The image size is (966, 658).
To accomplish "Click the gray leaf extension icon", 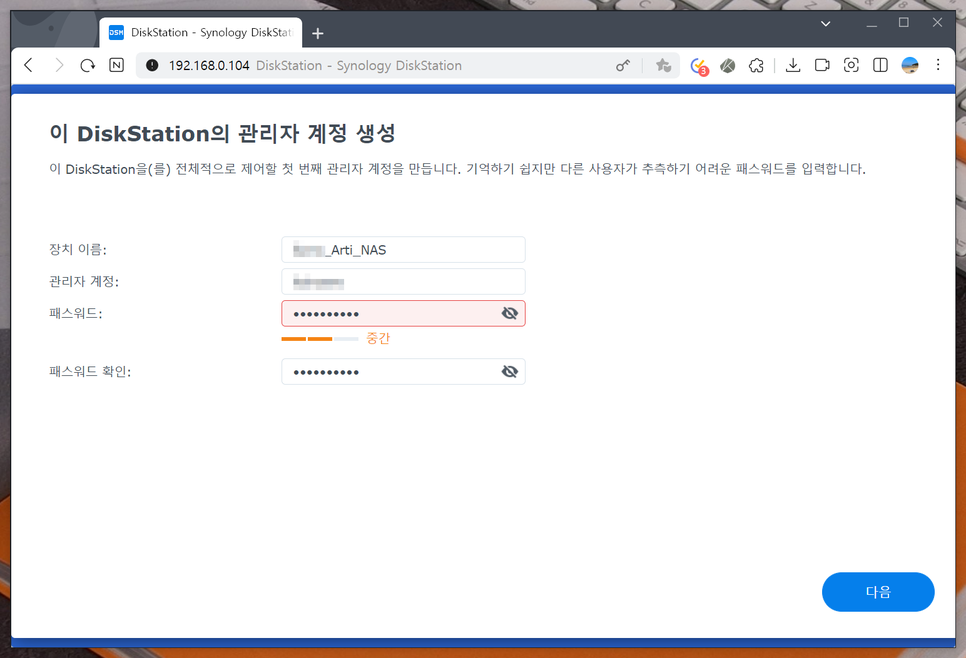I will [x=728, y=65].
